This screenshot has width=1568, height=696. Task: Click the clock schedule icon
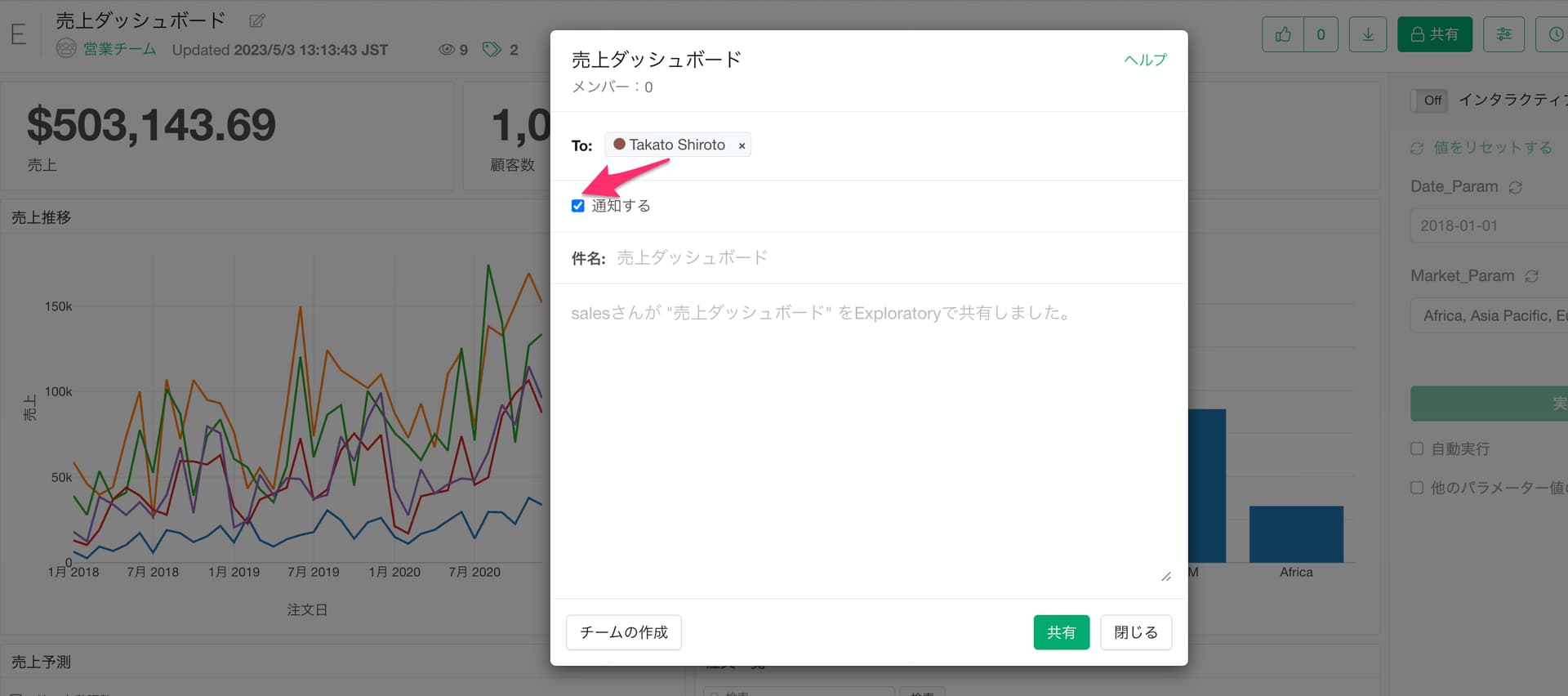pyautogui.click(x=1555, y=34)
